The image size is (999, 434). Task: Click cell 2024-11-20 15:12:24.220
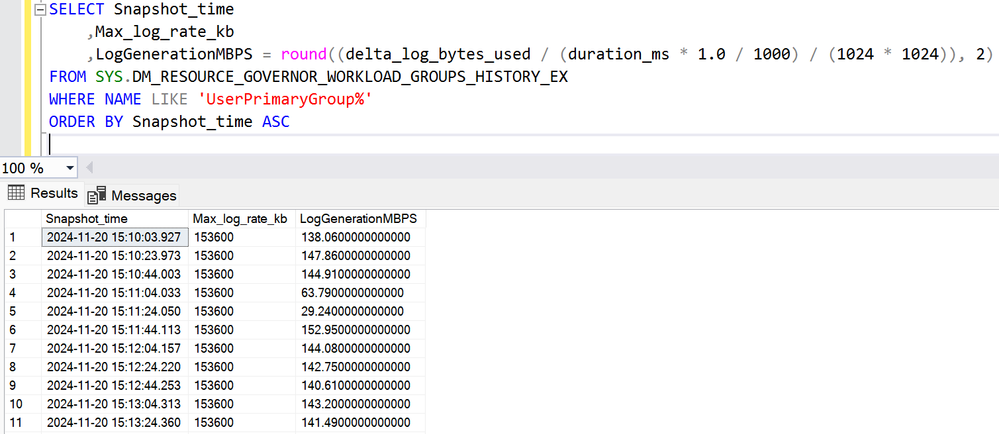(115, 366)
